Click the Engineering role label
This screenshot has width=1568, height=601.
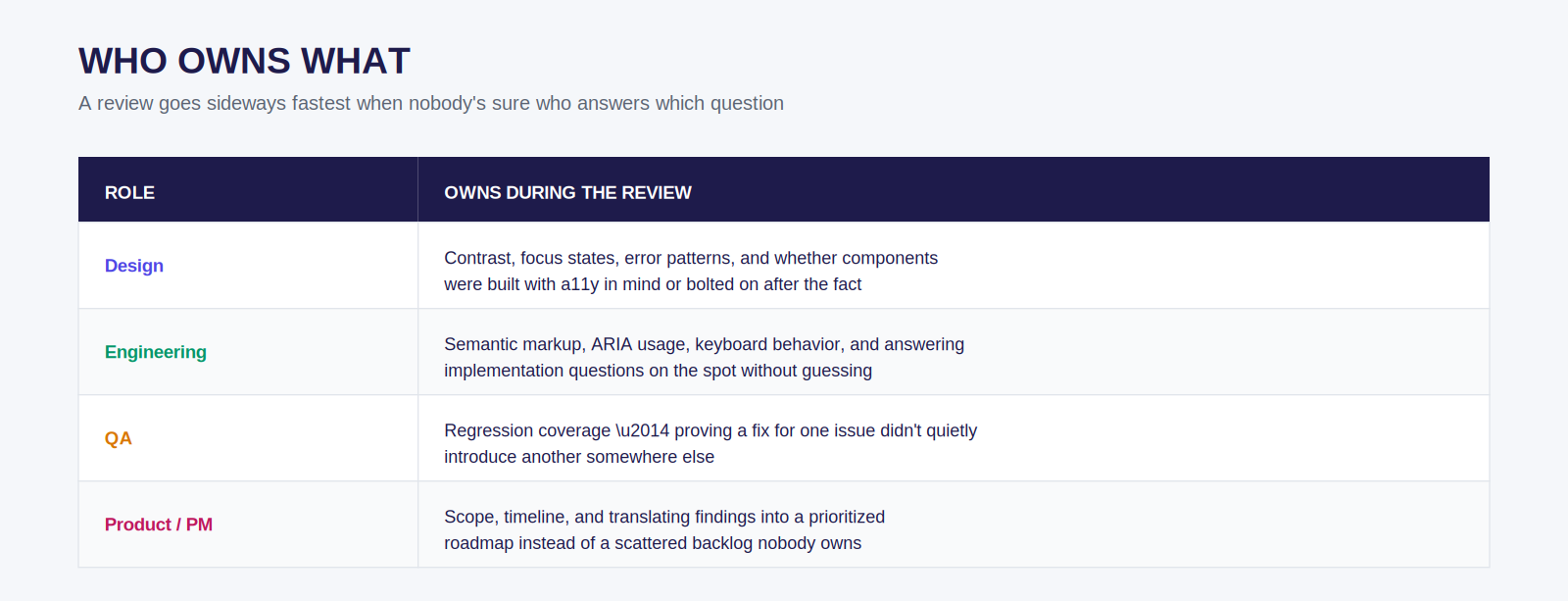pos(156,352)
